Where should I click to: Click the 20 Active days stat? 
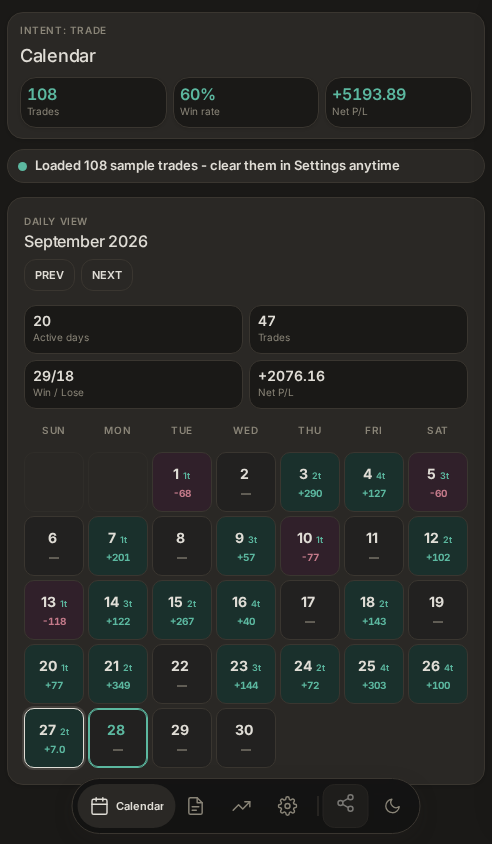pyautogui.click(x=133, y=329)
